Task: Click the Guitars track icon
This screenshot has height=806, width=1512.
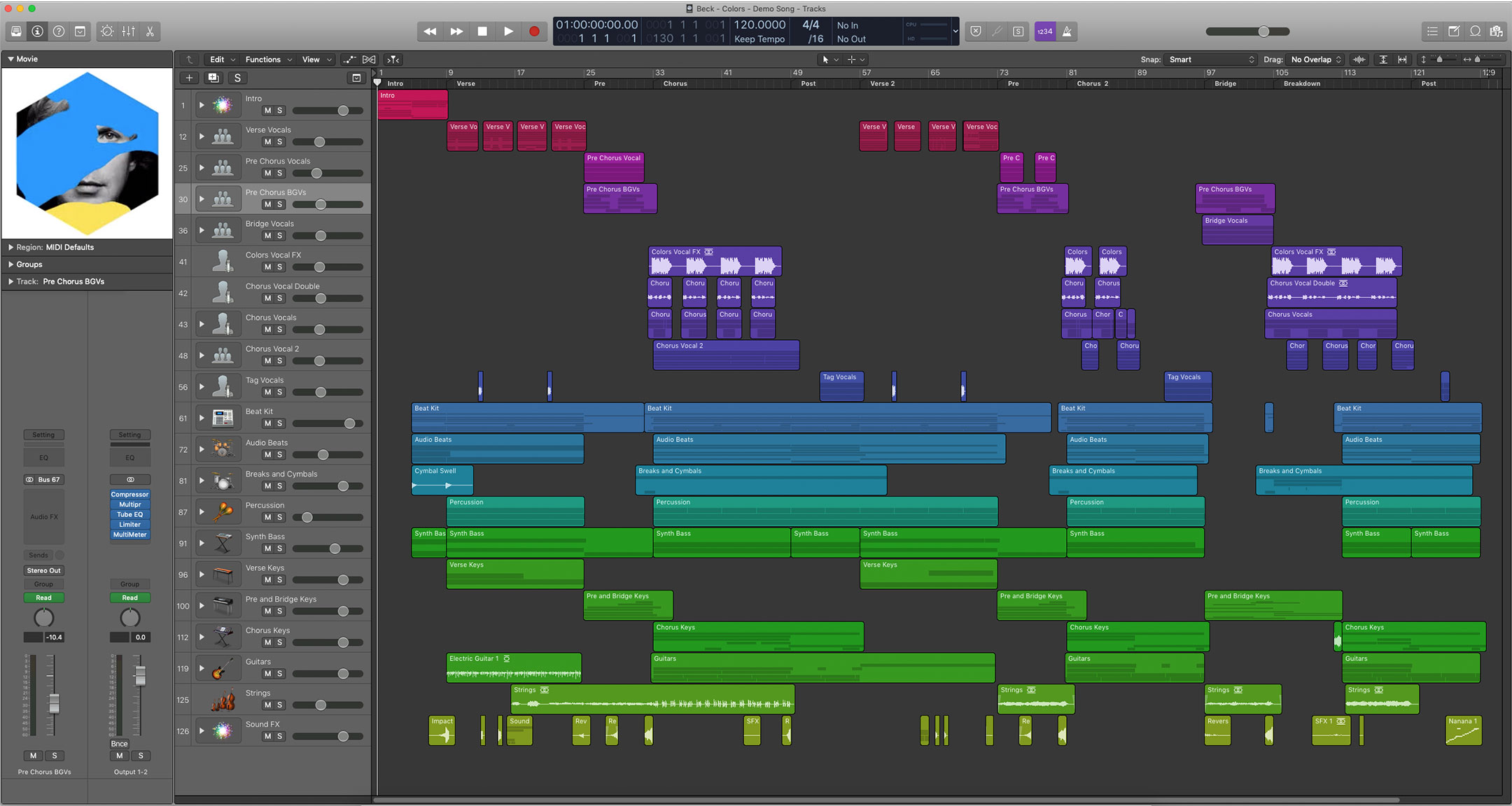Action: pyautogui.click(x=223, y=669)
